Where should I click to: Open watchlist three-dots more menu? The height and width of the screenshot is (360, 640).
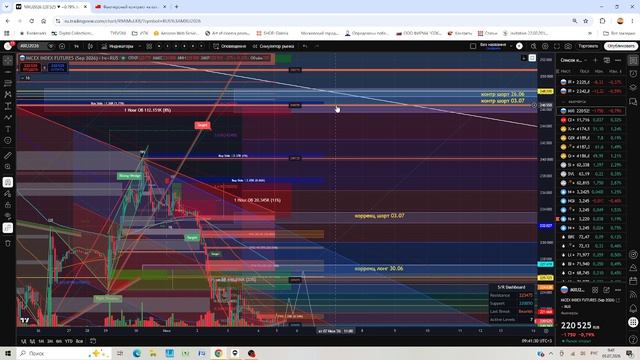coord(618,60)
